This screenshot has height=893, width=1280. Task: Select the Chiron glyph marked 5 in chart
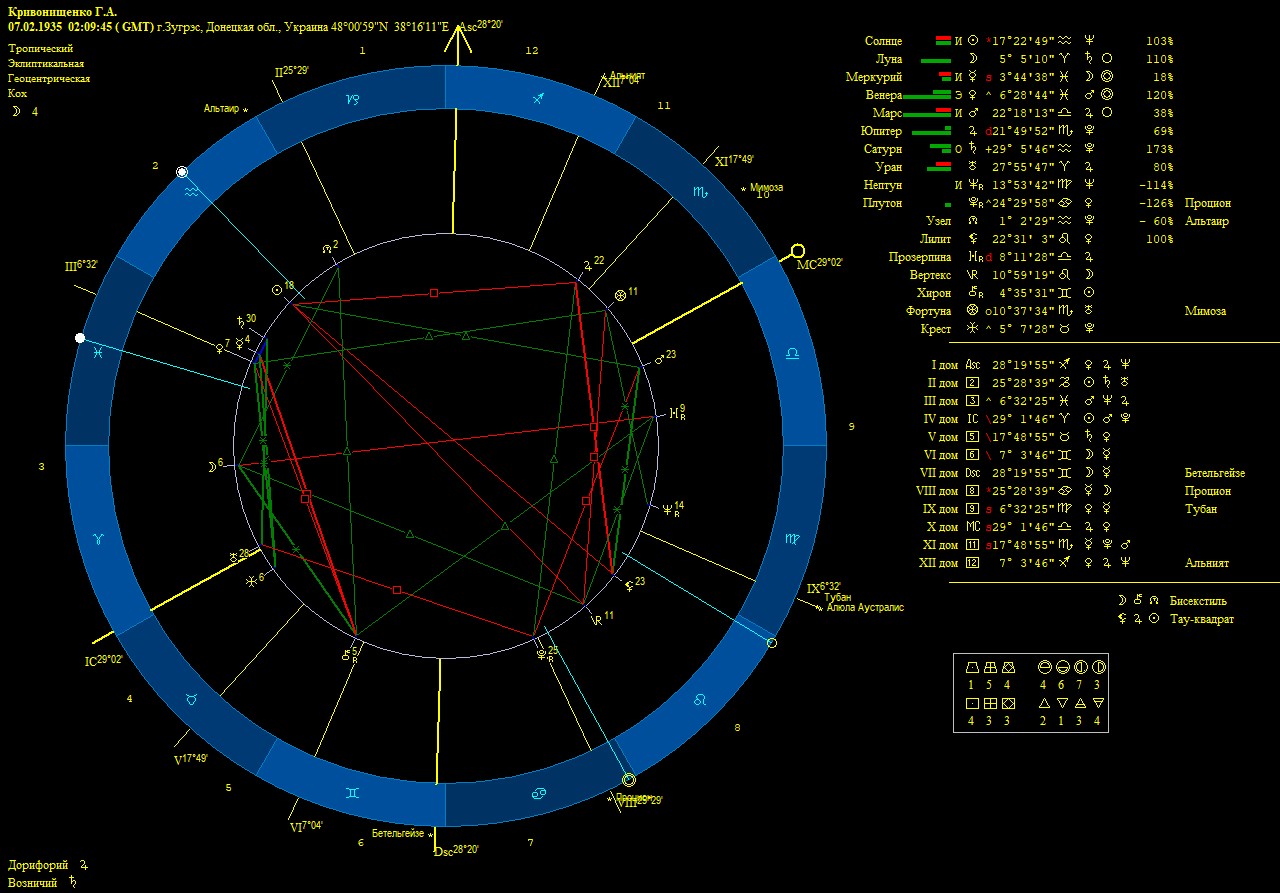[347, 654]
